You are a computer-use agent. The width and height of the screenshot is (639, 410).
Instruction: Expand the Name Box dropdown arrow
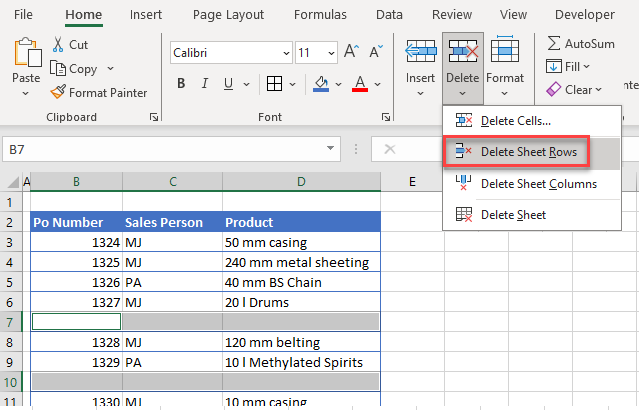pos(331,149)
